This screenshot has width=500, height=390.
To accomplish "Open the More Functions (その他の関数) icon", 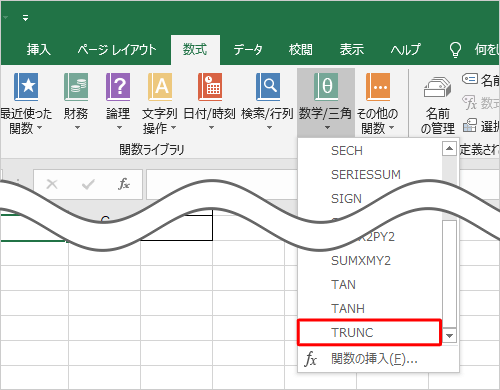I will (378, 87).
